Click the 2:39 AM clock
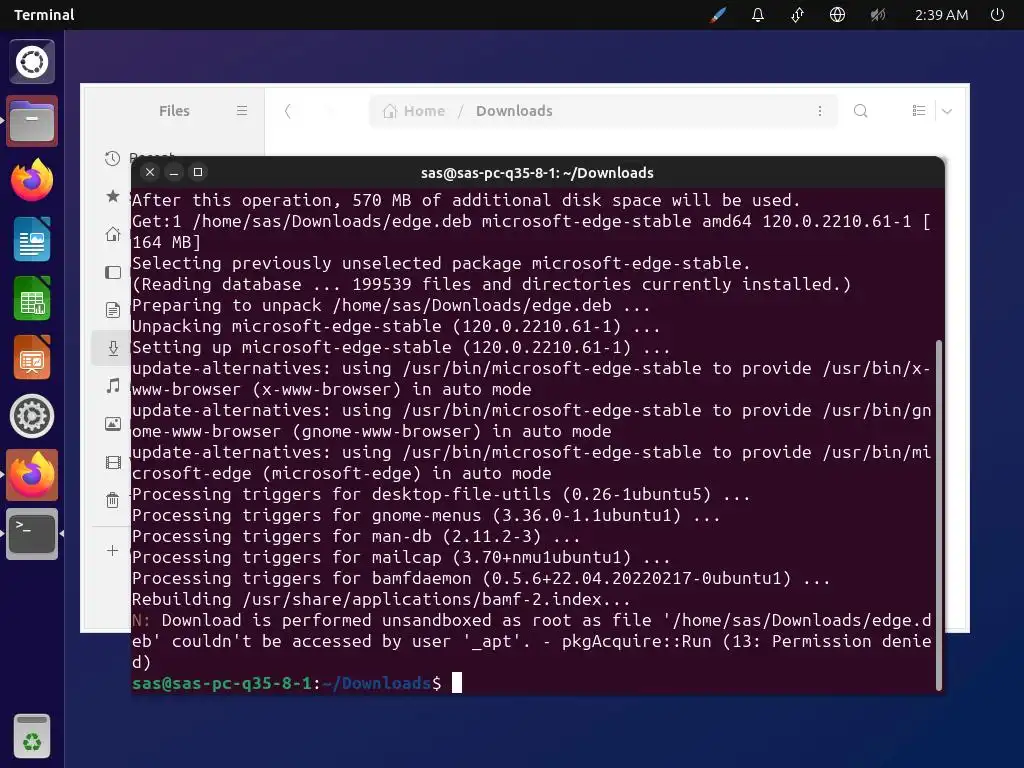 [941, 15]
